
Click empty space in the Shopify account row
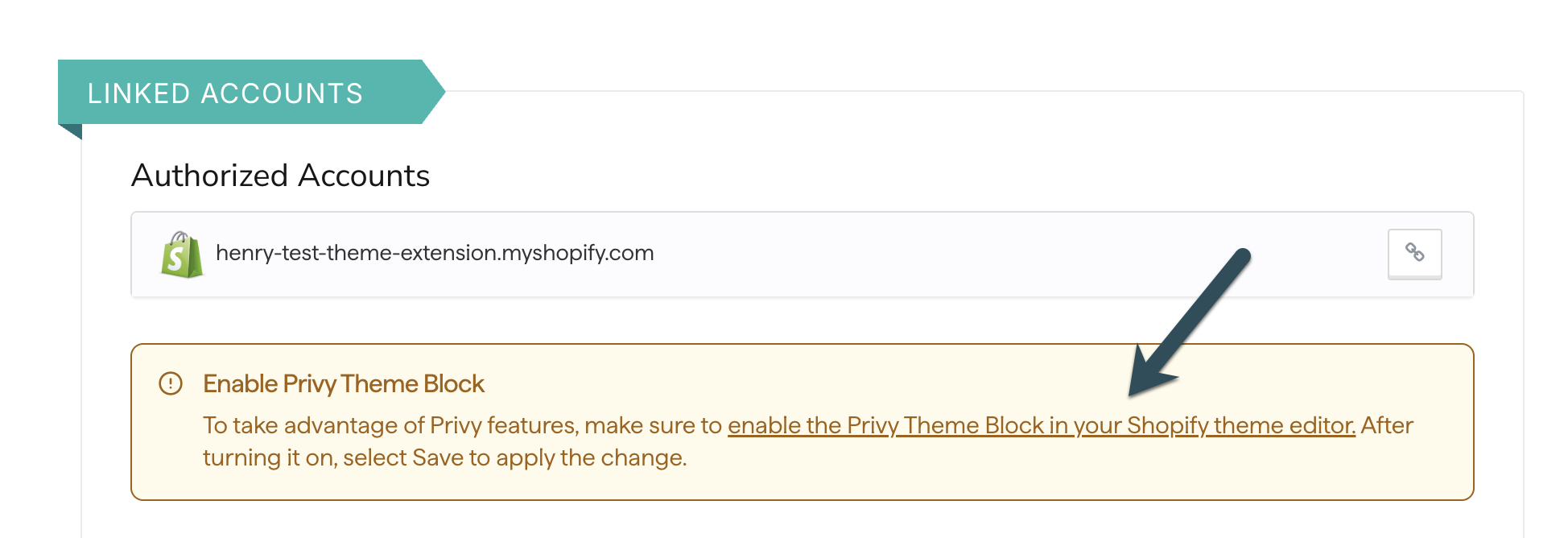tap(1006, 255)
